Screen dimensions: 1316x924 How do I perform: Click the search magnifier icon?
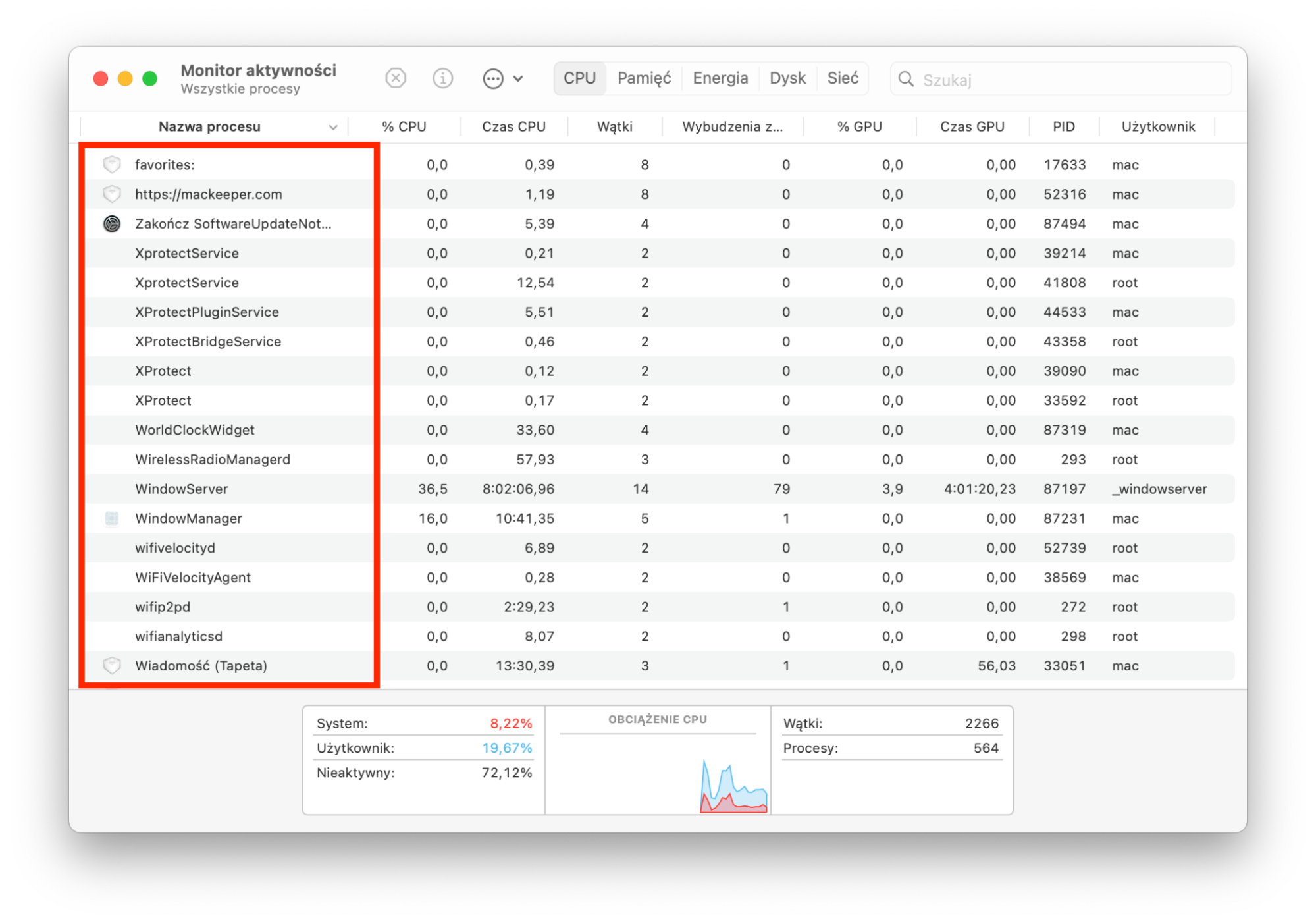906,80
